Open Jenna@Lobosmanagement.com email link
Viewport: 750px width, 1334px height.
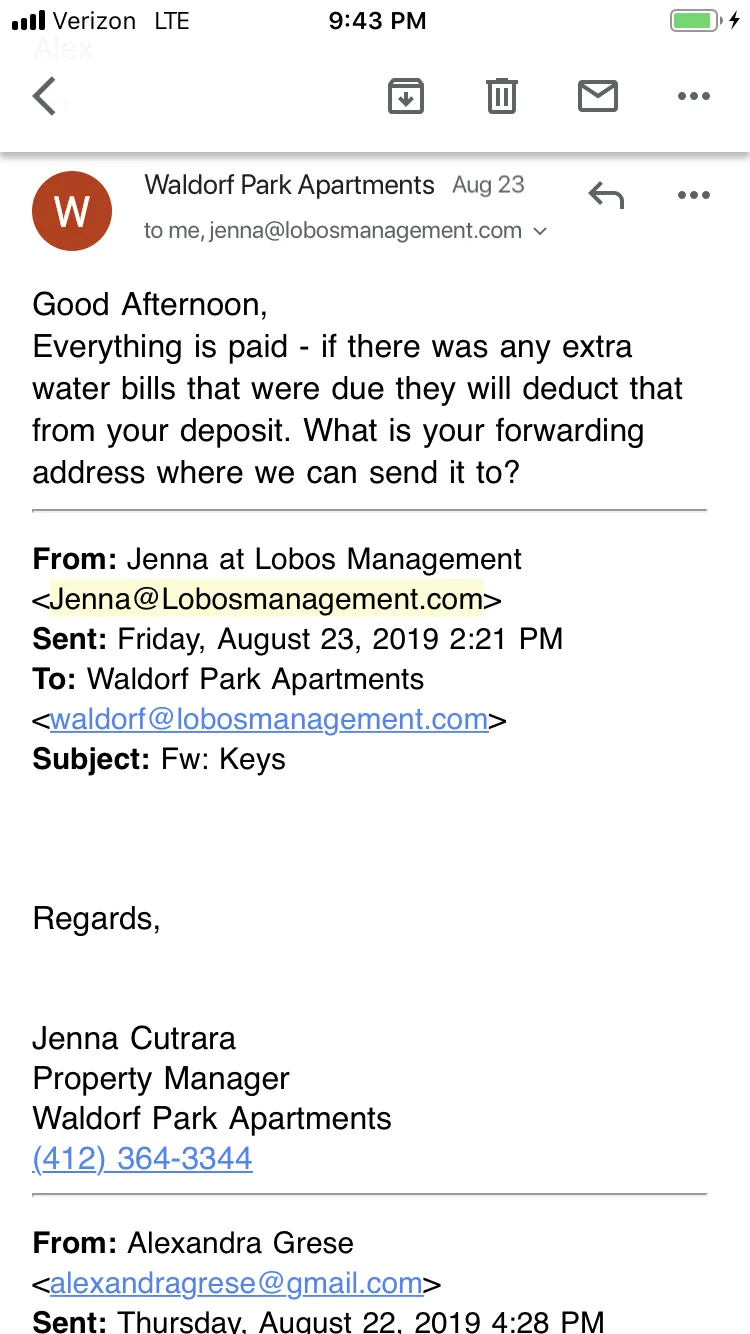(x=266, y=599)
